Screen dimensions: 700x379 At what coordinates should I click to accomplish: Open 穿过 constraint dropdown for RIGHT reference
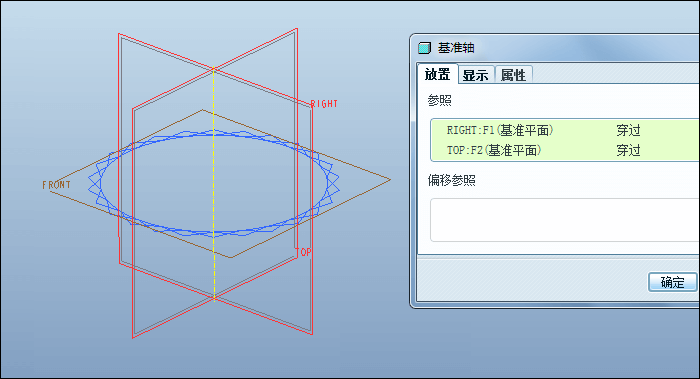(x=629, y=130)
